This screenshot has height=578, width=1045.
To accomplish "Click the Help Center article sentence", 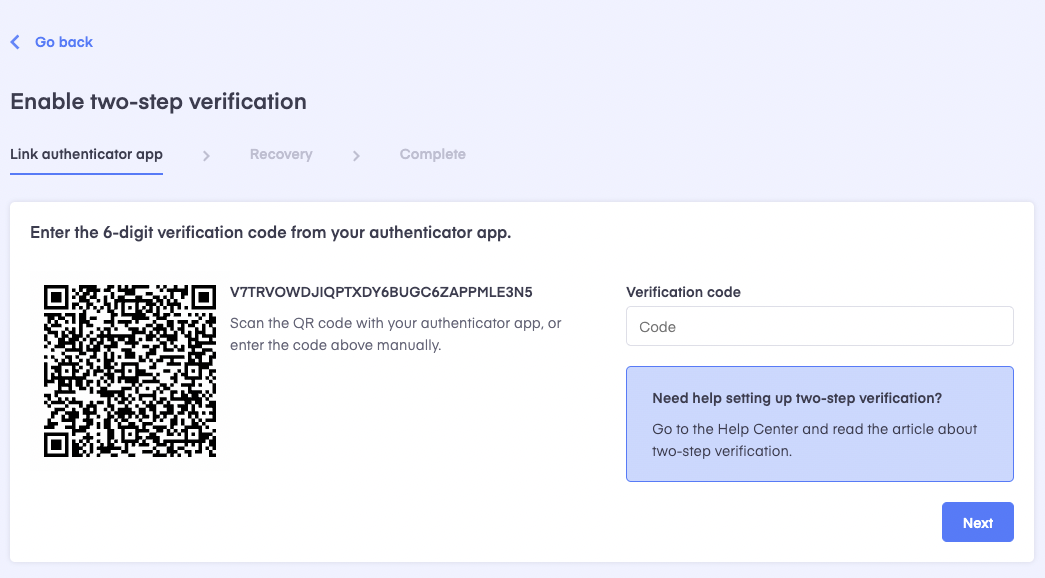I will coord(814,440).
